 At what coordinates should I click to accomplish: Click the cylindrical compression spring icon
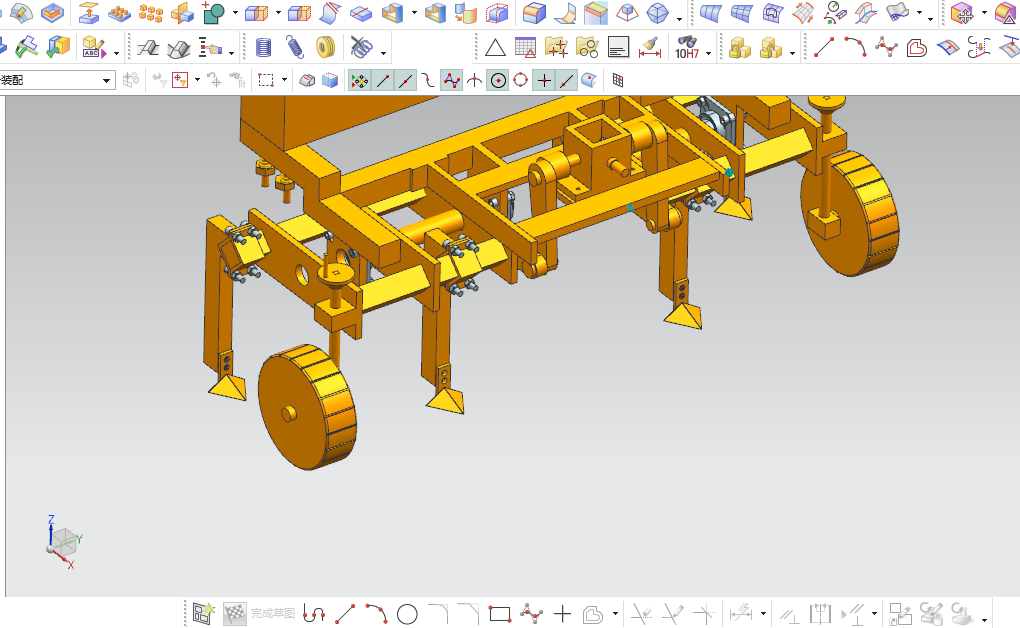coord(263,47)
